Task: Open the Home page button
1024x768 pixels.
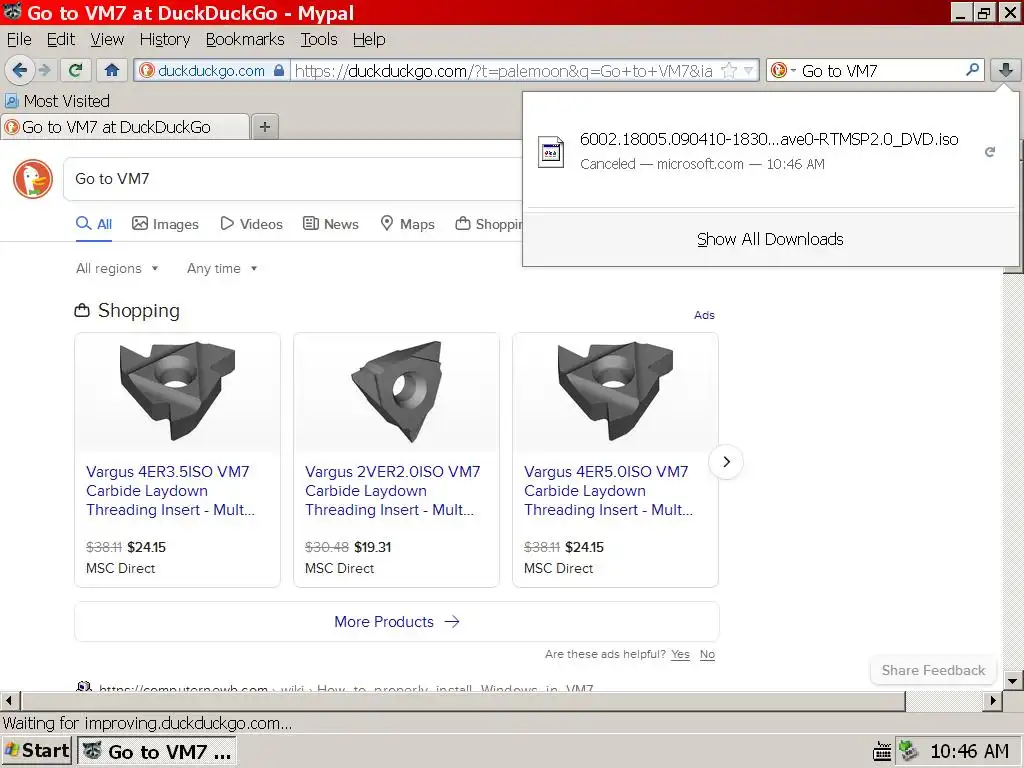Action: point(112,70)
